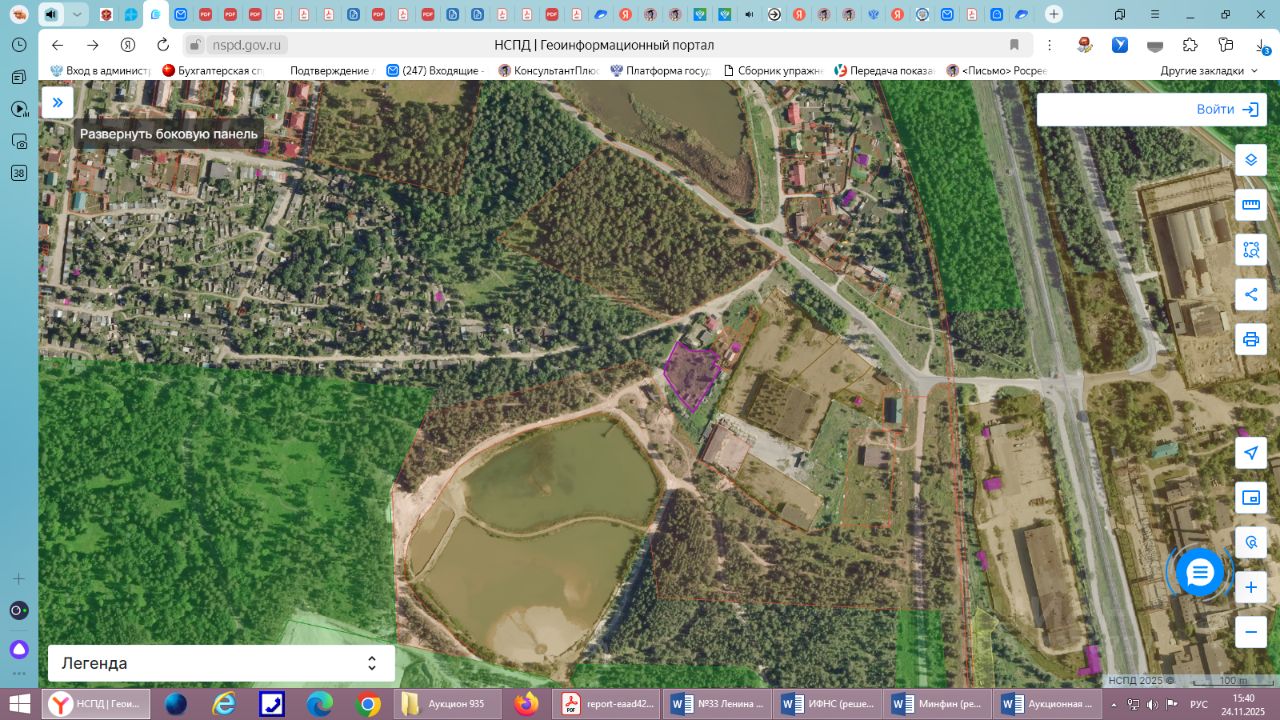Open downloads with badge 3

pos(1262,46)
